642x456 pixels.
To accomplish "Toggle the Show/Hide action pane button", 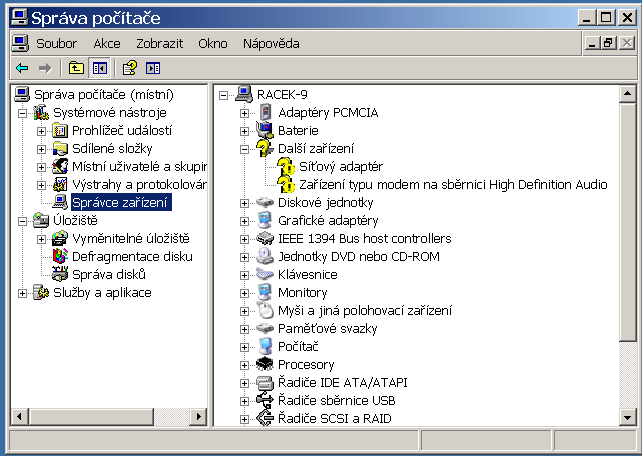I will click(x=153, y=68).
